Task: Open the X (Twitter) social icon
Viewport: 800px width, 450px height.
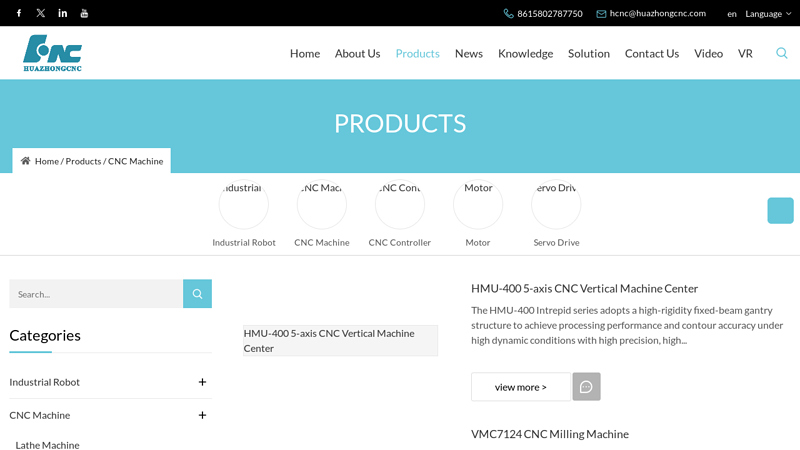Action: 41,13
